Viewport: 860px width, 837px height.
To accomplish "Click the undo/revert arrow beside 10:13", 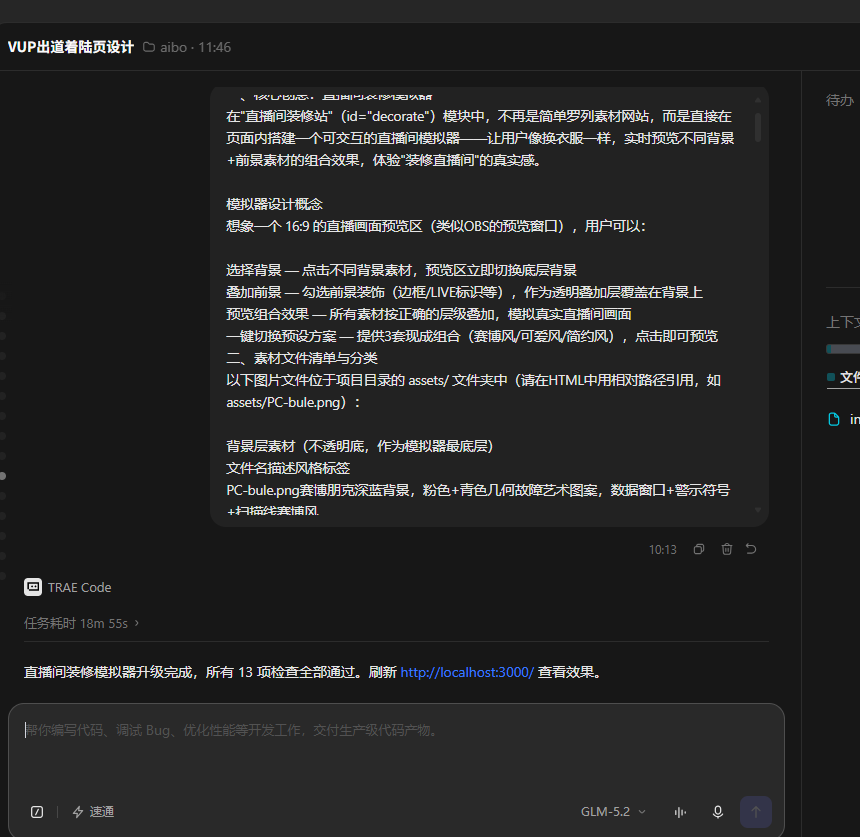I will click(x=751, y=549).
